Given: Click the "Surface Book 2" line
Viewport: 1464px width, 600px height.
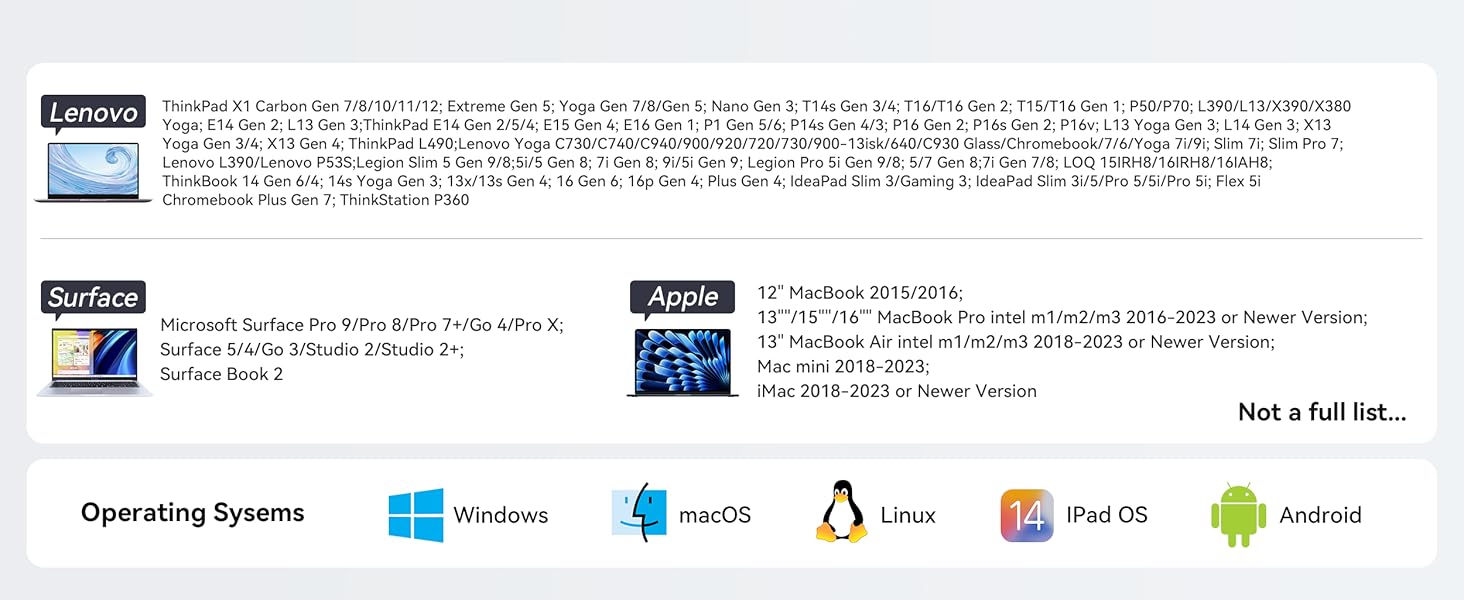Looking at the screenshot, I should click(x=221, y=374).
